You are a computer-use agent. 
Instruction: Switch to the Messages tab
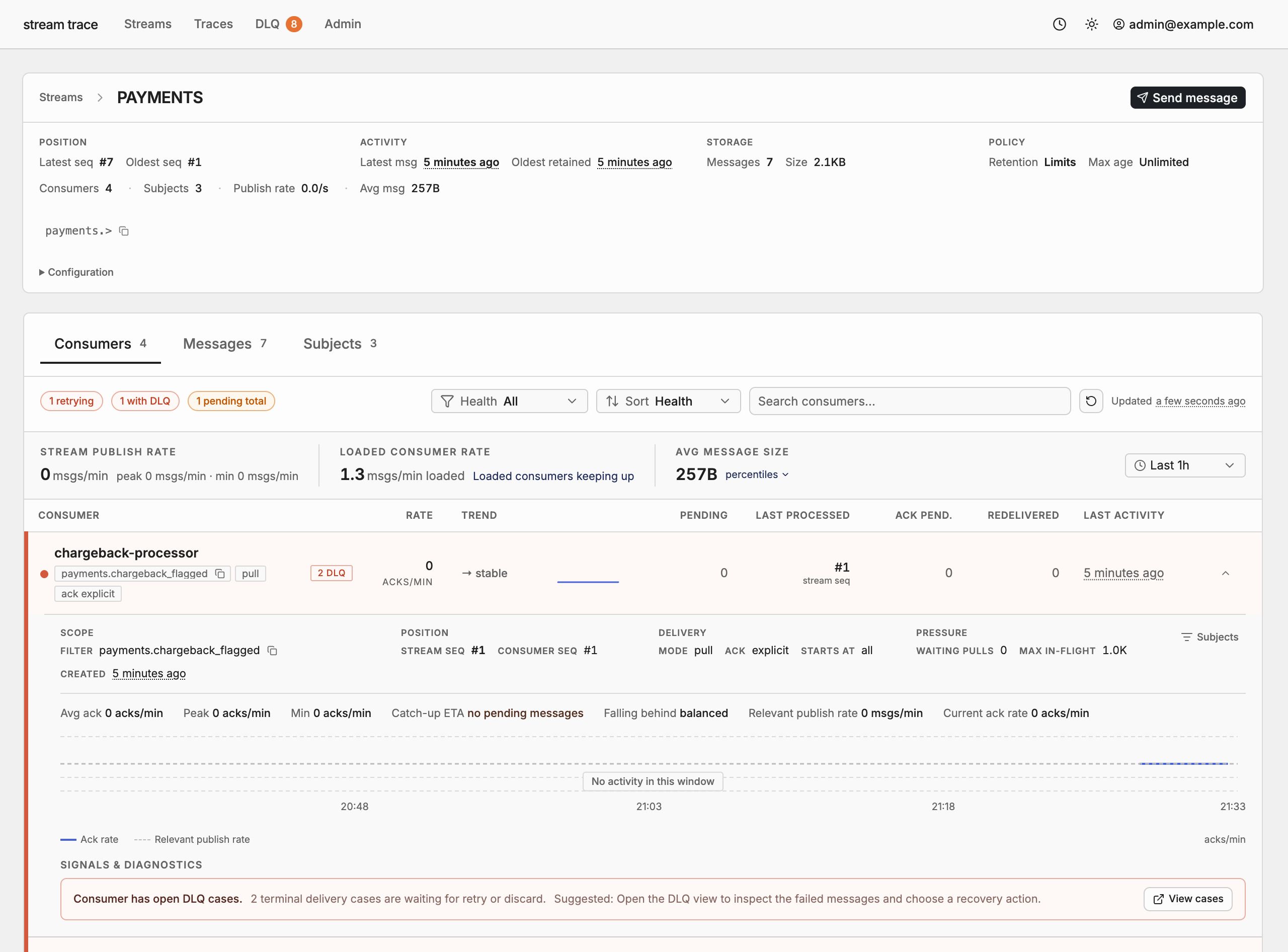tap(225, 344)
